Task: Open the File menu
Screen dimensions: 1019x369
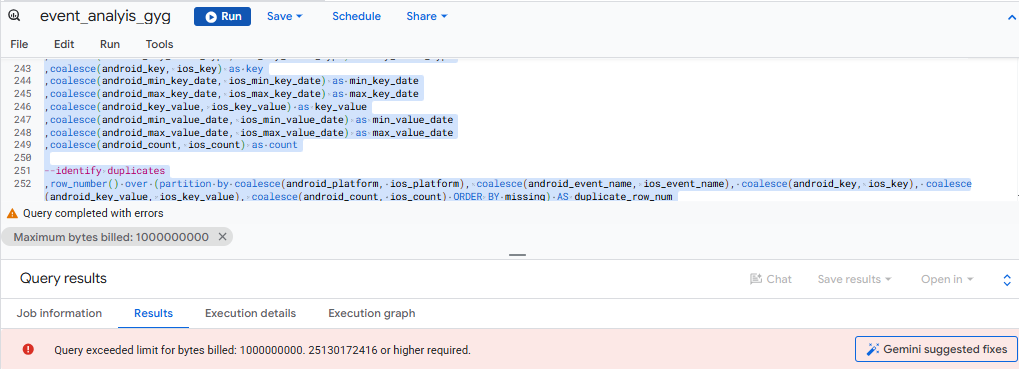Action: [19, 44]
